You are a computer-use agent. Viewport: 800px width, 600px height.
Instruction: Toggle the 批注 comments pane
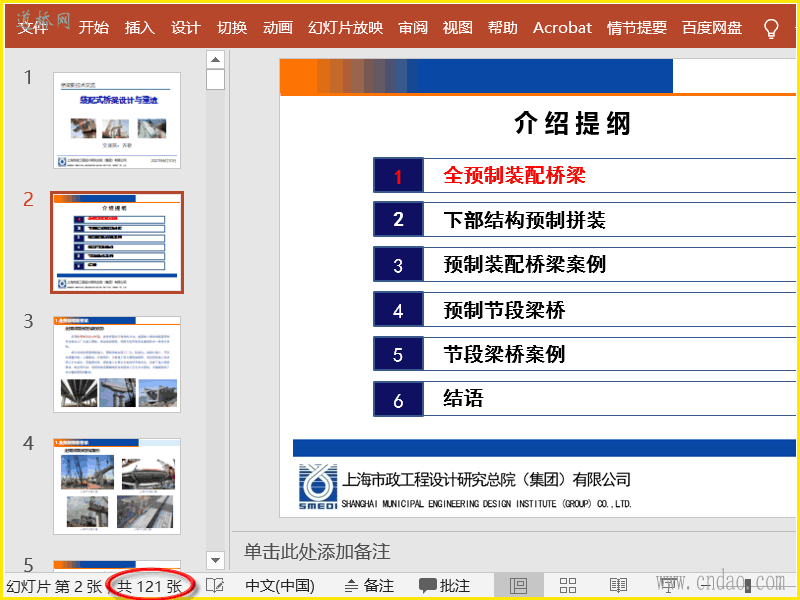point(444,586)
